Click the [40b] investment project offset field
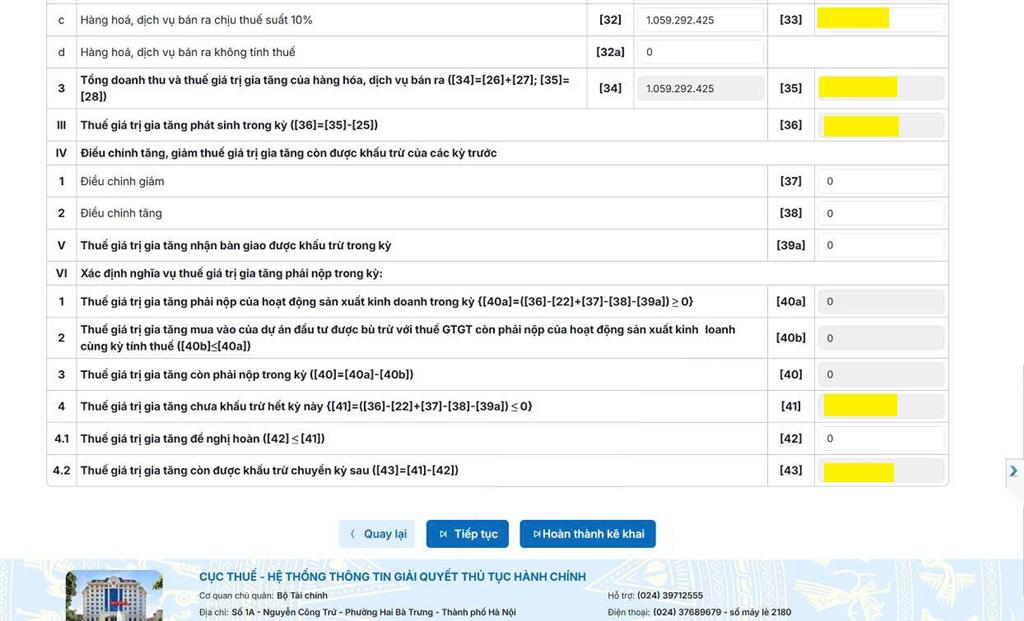1024x621 pixels. (x=880, y=338)
